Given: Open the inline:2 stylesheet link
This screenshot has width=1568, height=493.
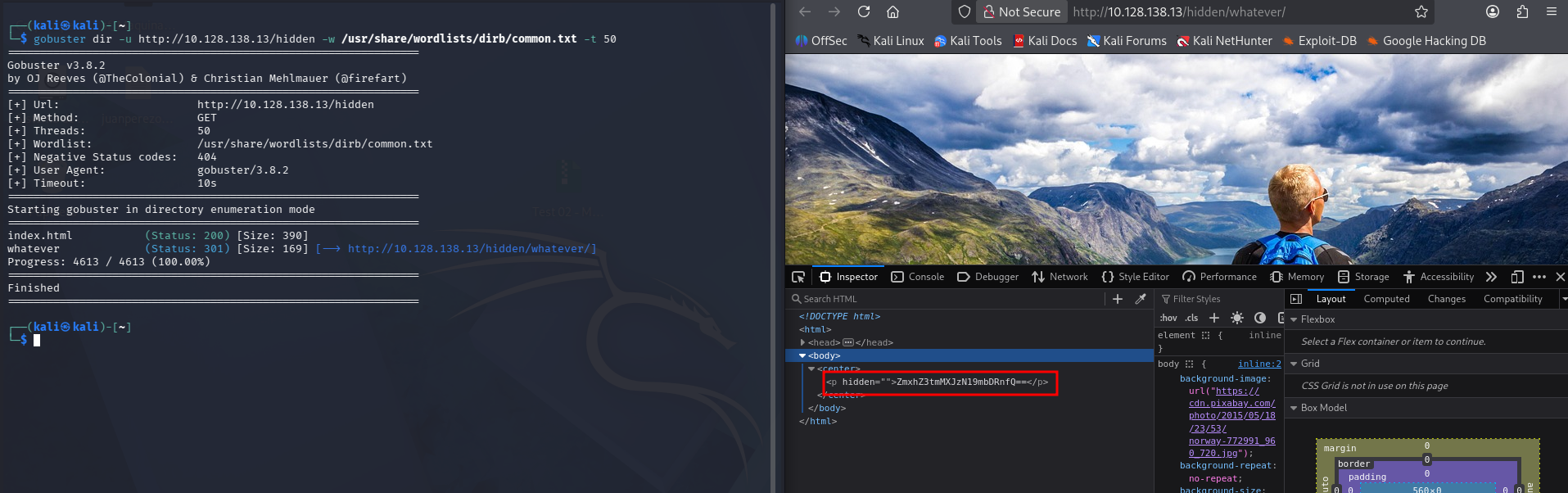Looking at the screenshot, I should click(1259, 364).
